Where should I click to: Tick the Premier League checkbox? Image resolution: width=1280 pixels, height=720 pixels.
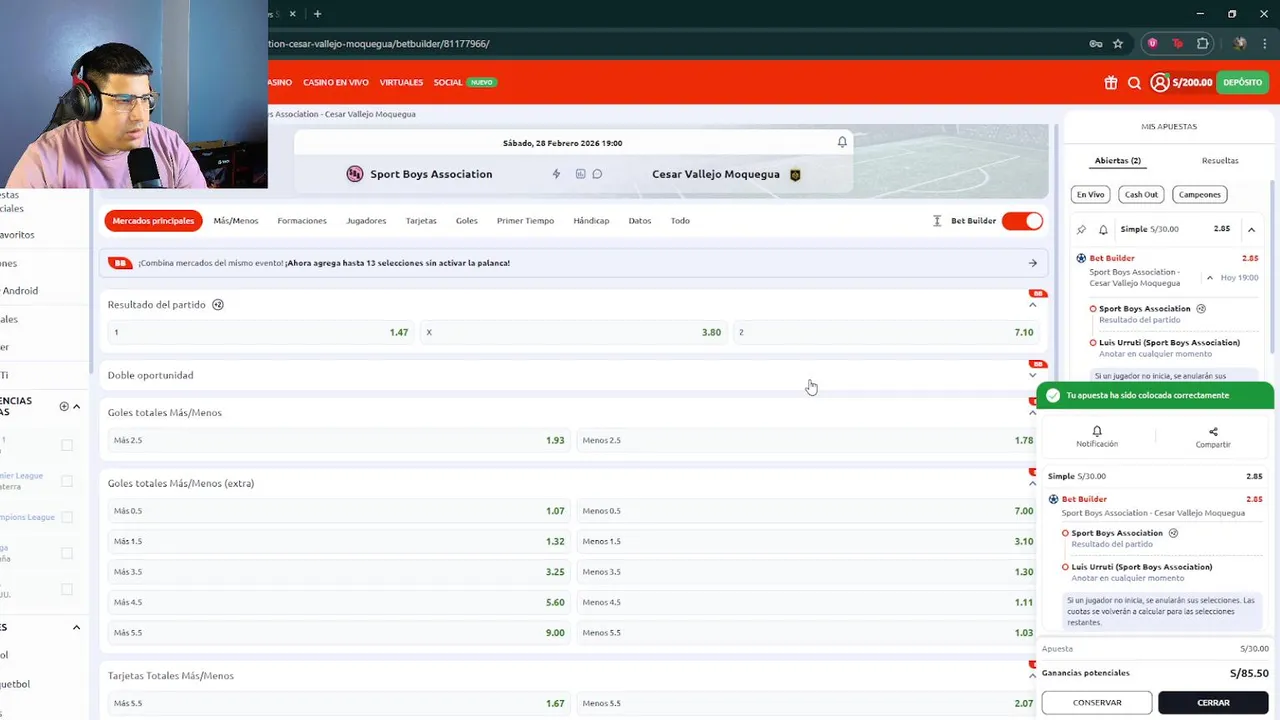point(67,481)
